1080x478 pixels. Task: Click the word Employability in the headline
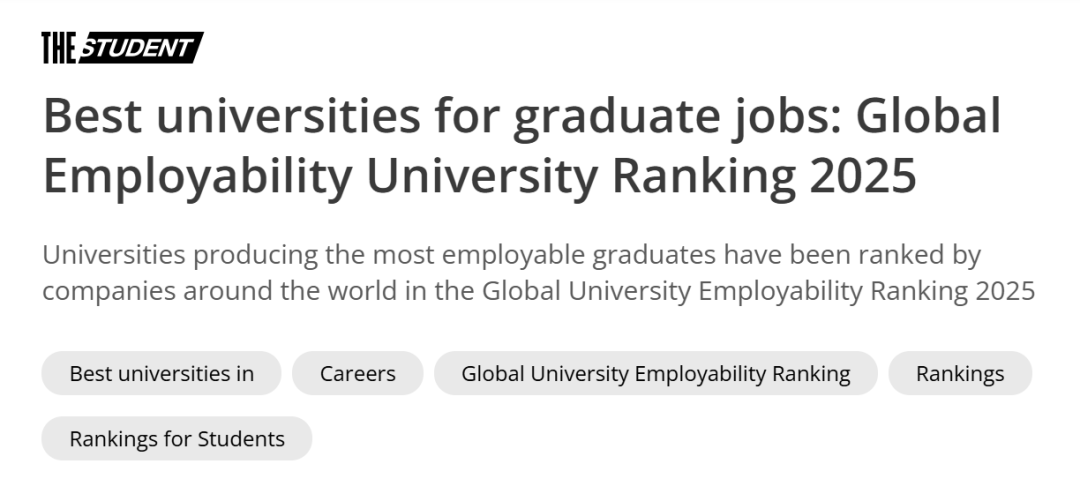[x=198, y=178]
